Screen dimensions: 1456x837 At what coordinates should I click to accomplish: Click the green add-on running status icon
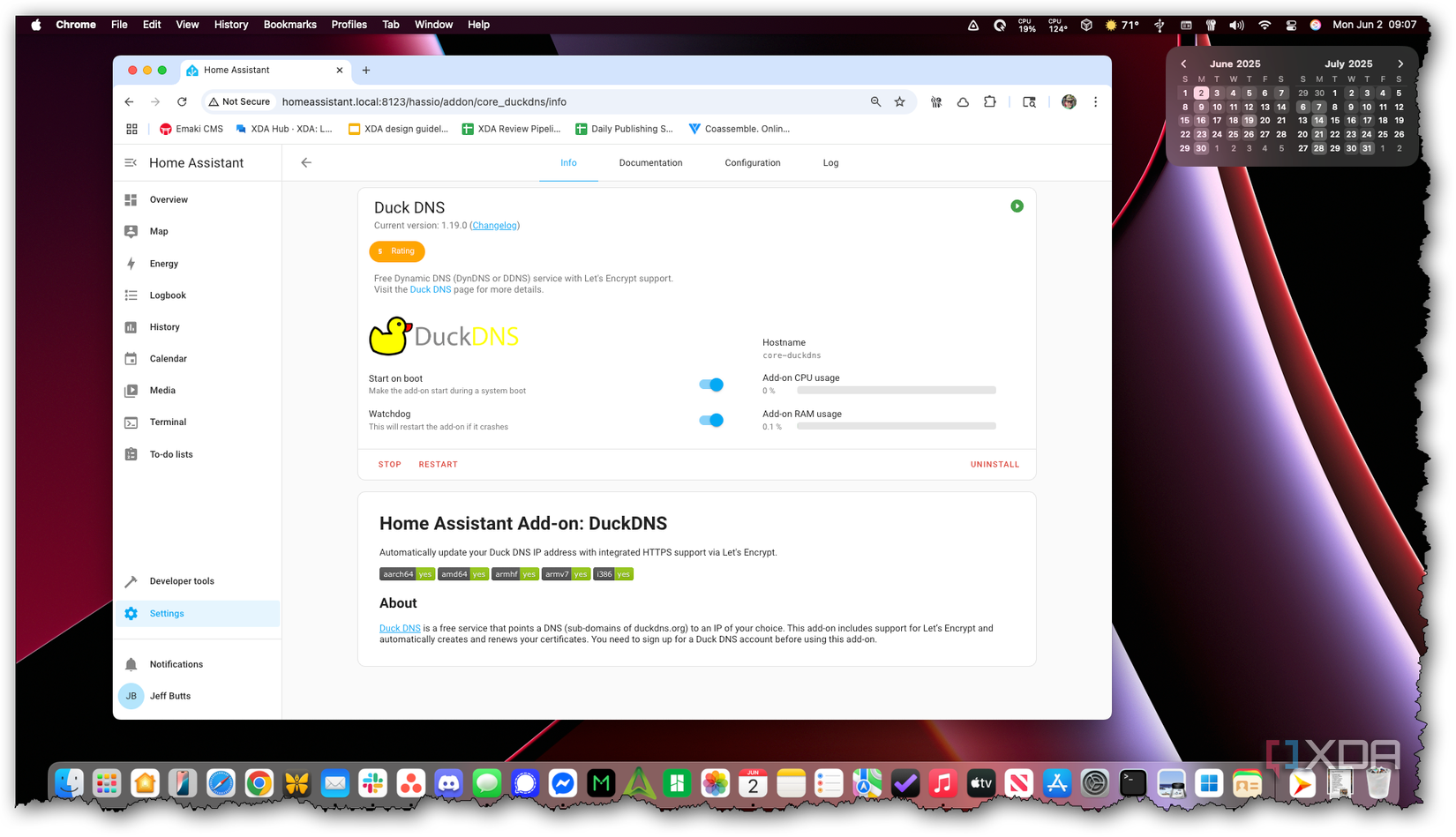pyautogui.click(x=1017, y=206)
